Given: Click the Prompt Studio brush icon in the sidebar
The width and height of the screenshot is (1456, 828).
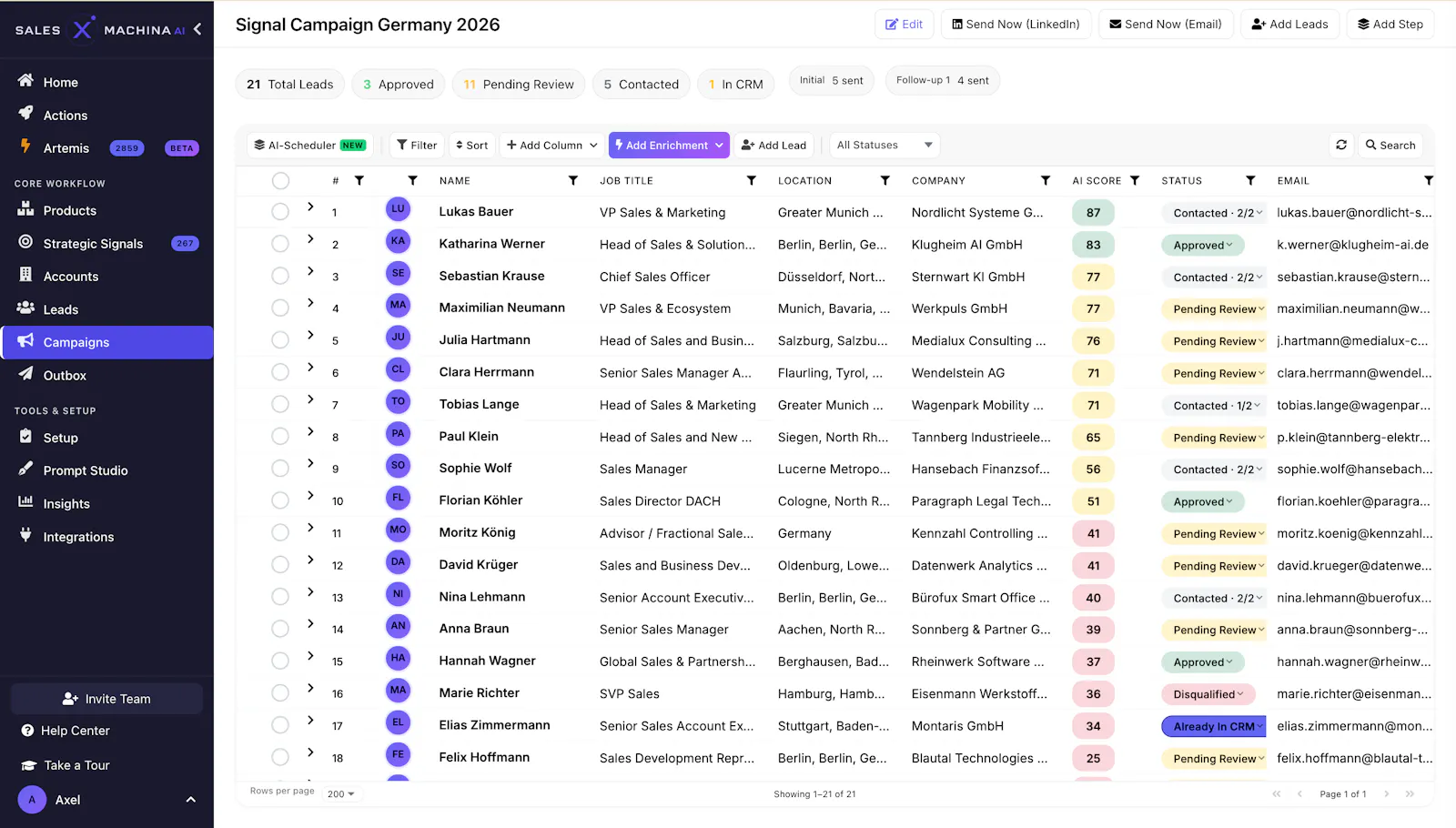Looking at the screenshot, I should tap(25, 470).
